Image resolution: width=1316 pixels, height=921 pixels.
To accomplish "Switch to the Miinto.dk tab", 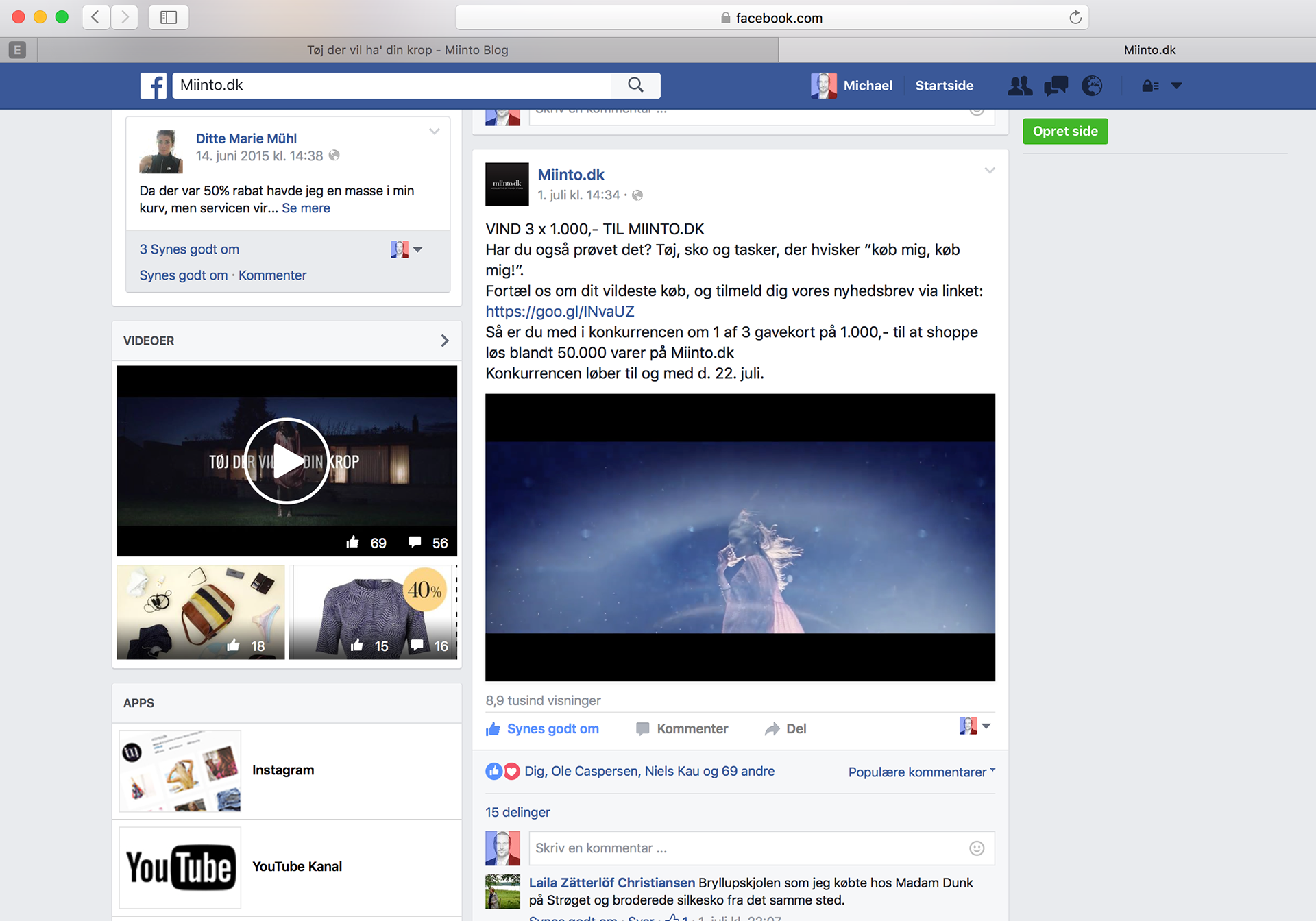I will [x=1149, y=50].
